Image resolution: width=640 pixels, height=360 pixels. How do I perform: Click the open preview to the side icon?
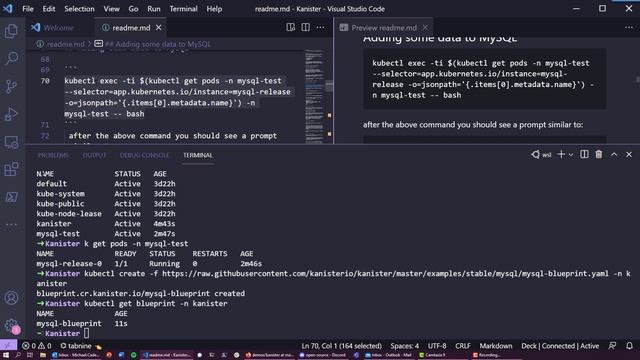tap(290, 27)
